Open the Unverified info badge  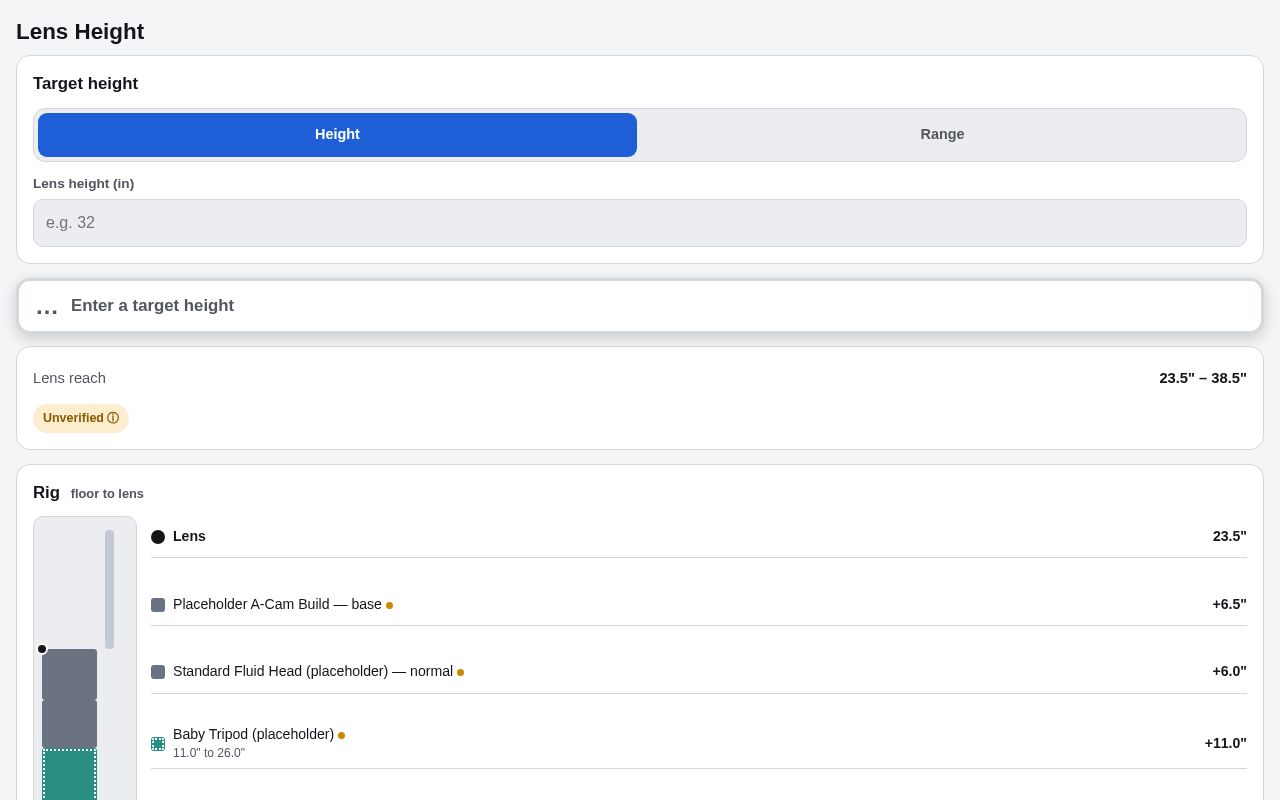81,418
